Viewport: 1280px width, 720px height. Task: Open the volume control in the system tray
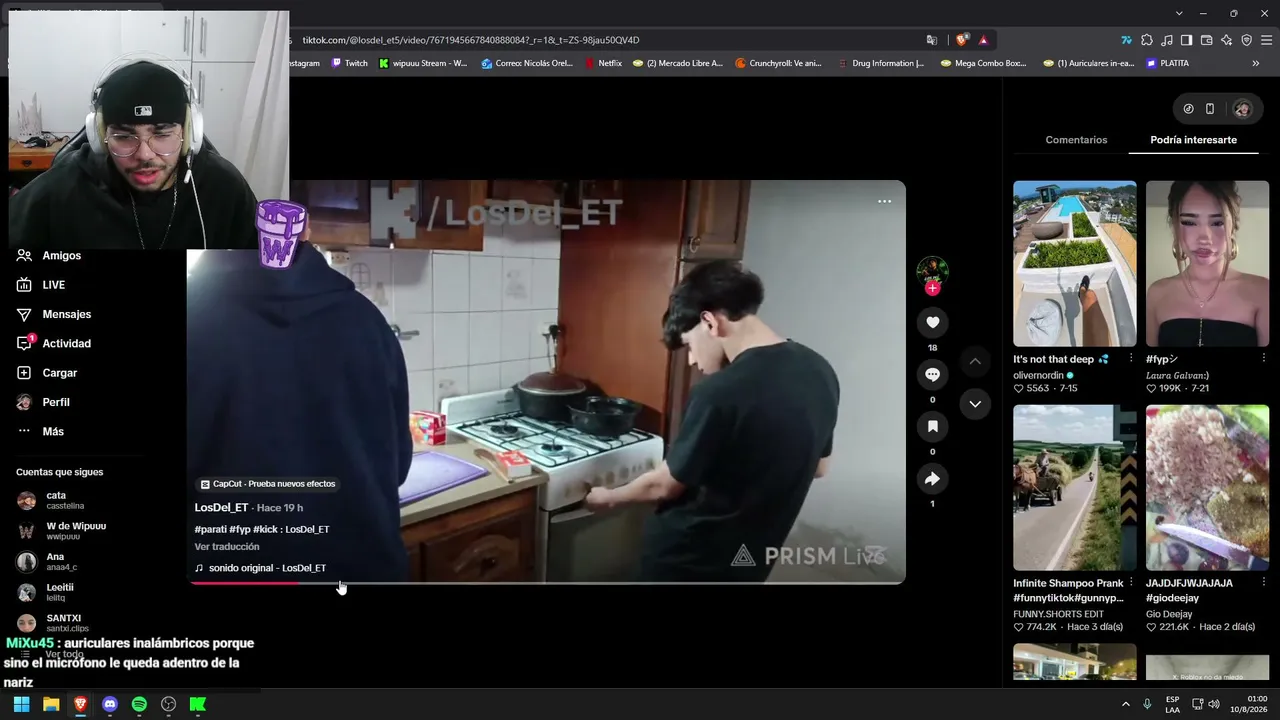coord(1214,704)
